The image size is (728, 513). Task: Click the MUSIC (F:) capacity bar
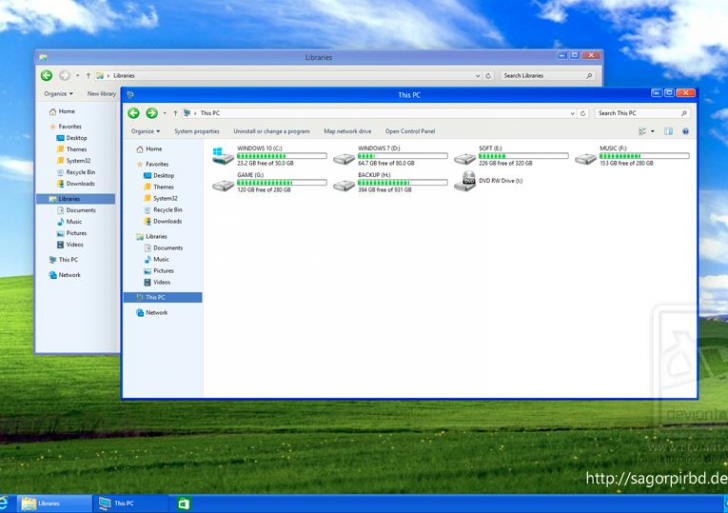(643, 156)
